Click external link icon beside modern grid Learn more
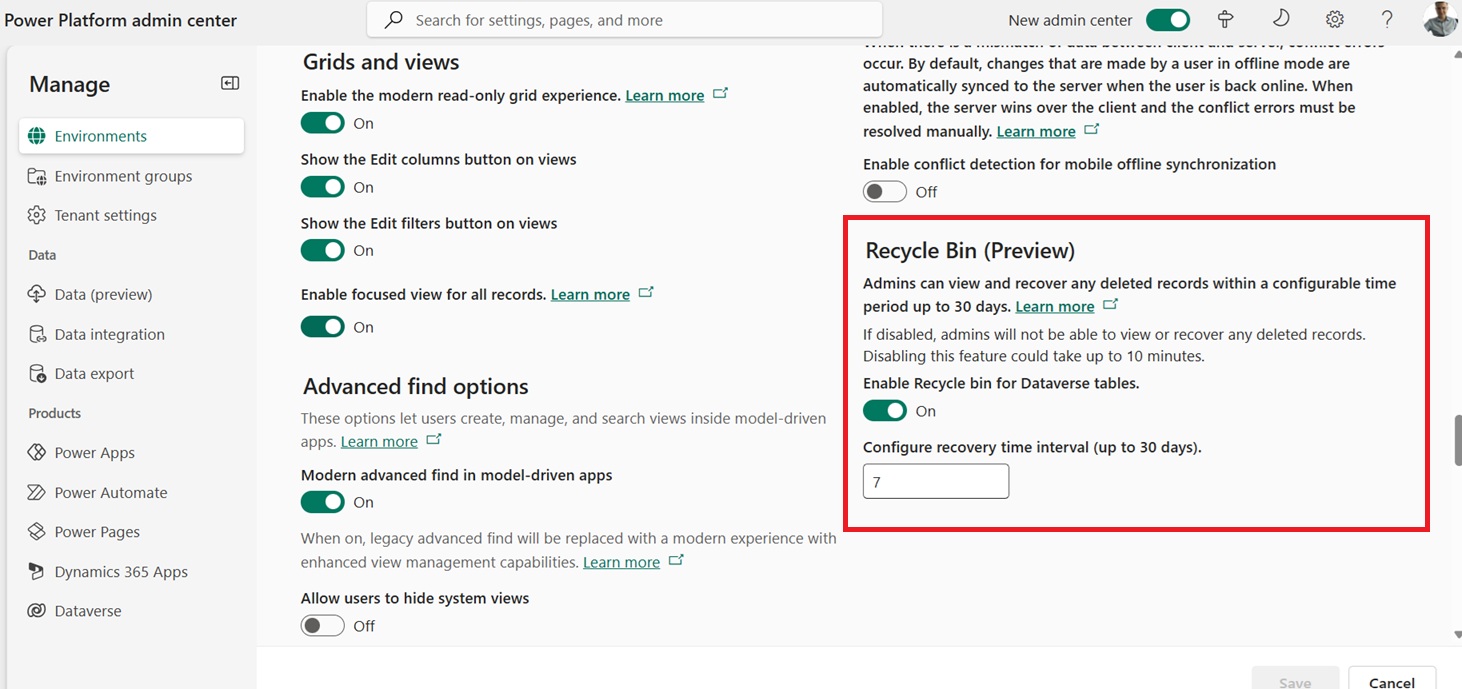This screenshot has height=689, width=1462. tap(720, 94)
